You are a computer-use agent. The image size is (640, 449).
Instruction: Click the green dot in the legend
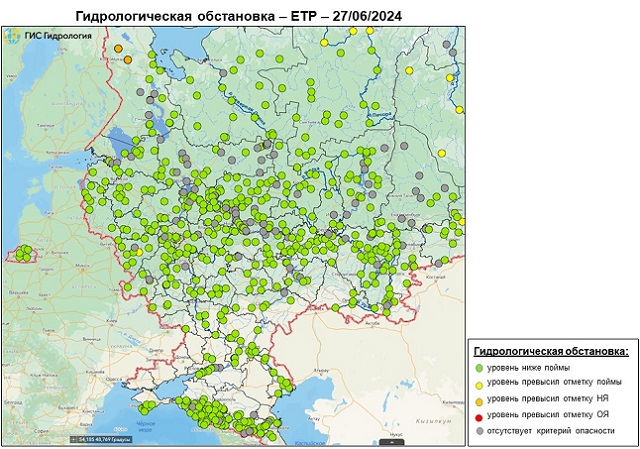click(478, 369)
